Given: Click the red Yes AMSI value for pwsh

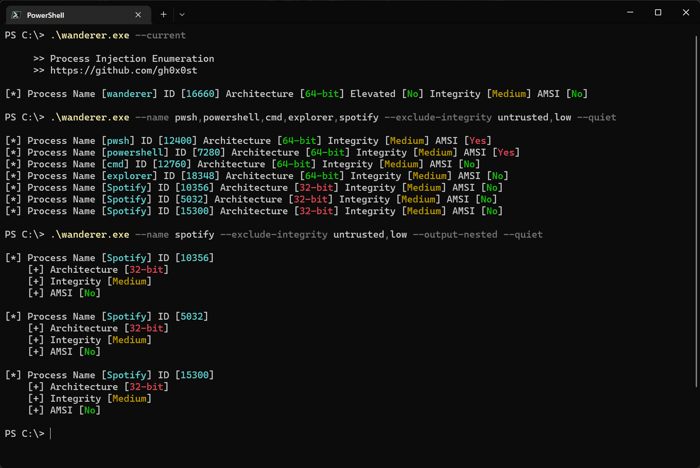Looking at the screenshot, I should point(478,141).
